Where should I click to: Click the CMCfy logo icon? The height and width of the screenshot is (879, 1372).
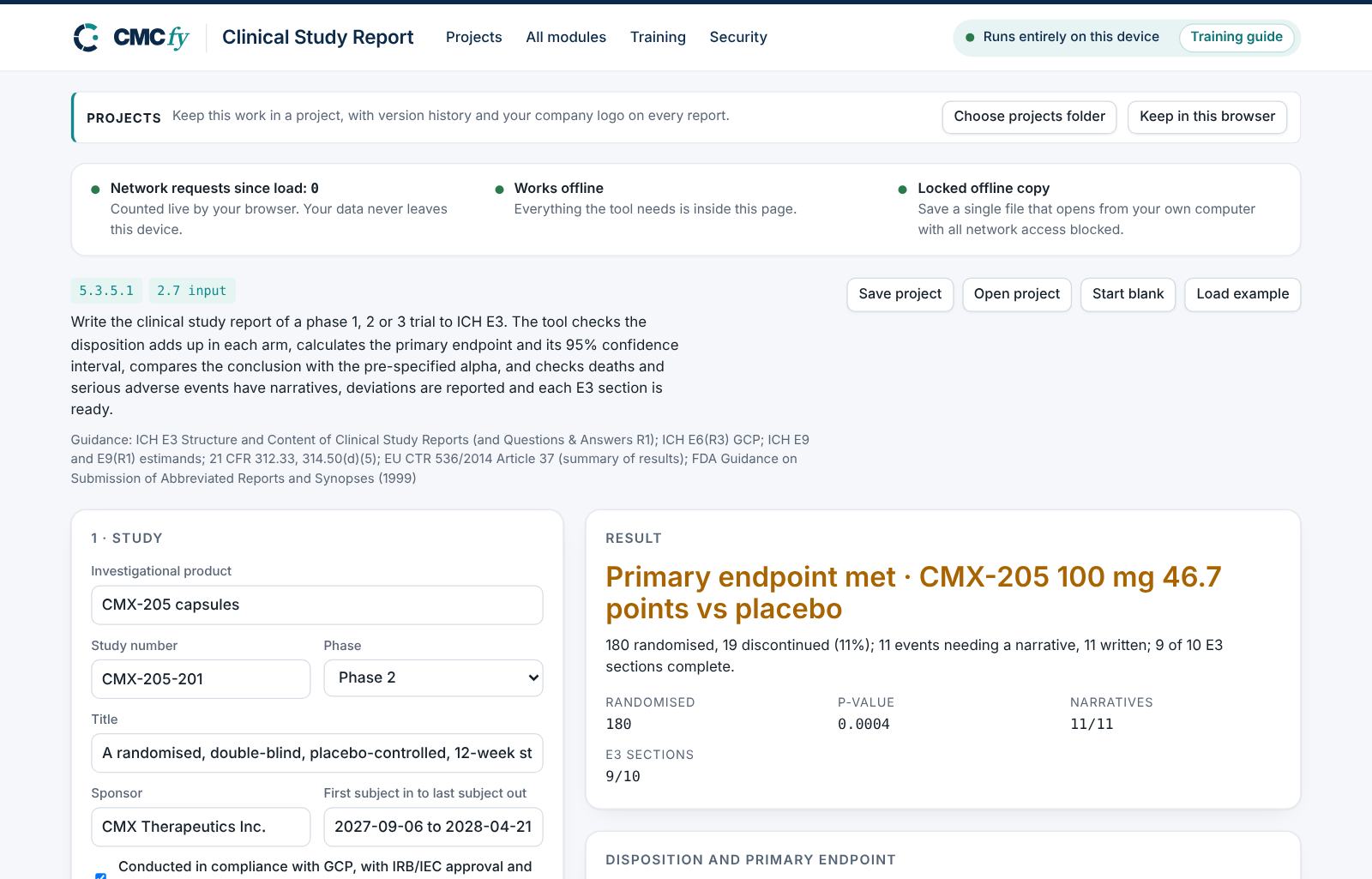tap(87, 38)
